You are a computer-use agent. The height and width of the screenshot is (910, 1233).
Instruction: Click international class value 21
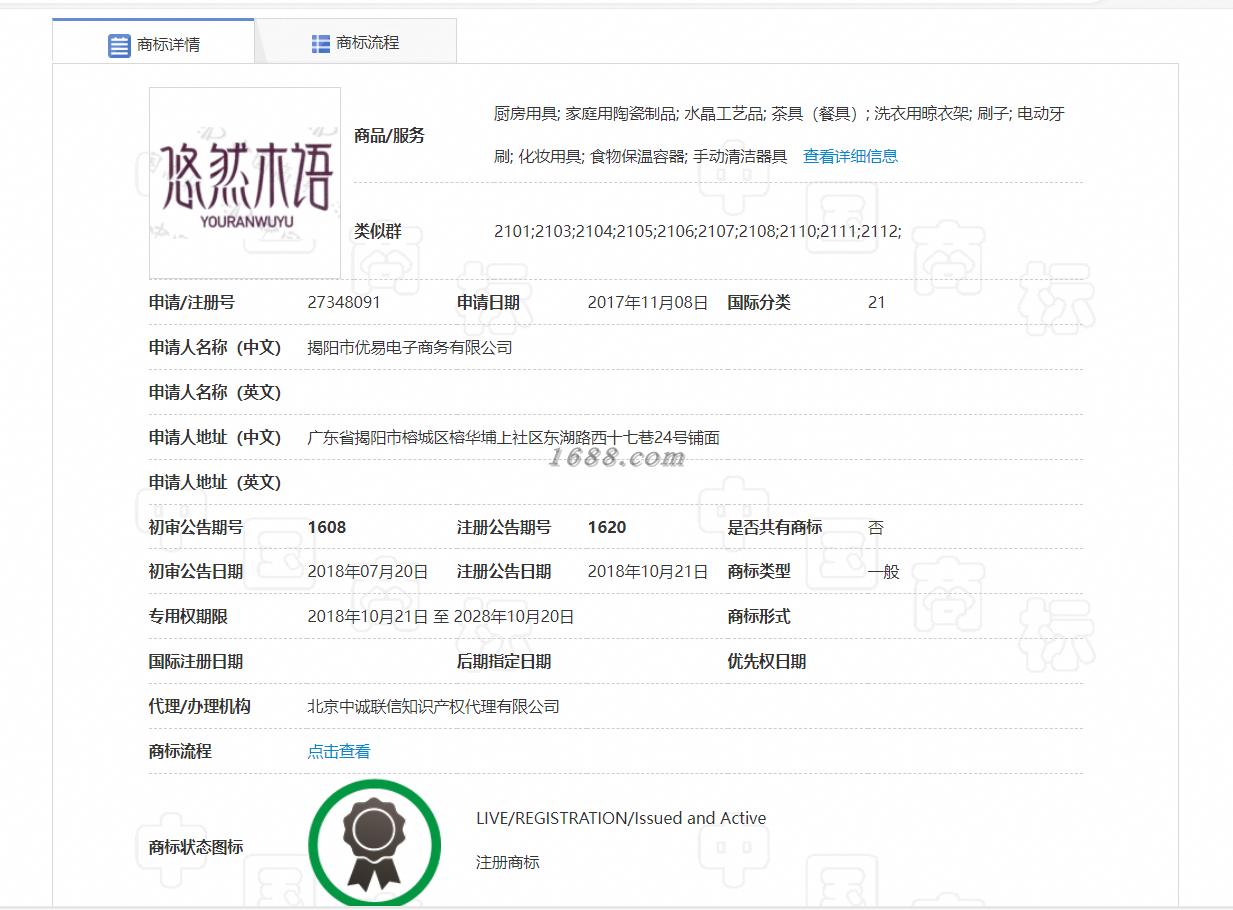coord(876,302)
